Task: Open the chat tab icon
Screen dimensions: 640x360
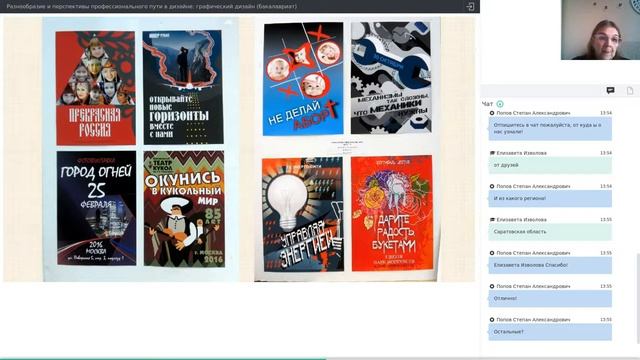Action: click(x=610, y=91)
